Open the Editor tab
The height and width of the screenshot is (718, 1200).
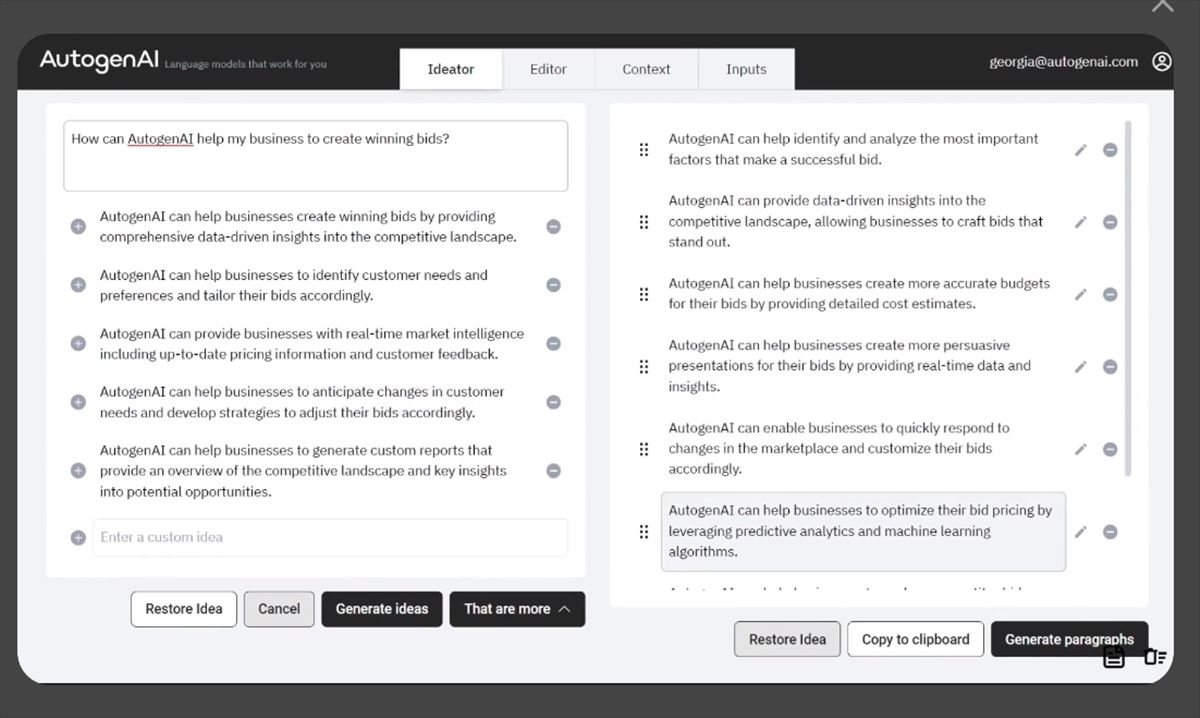tap(548, 69)
